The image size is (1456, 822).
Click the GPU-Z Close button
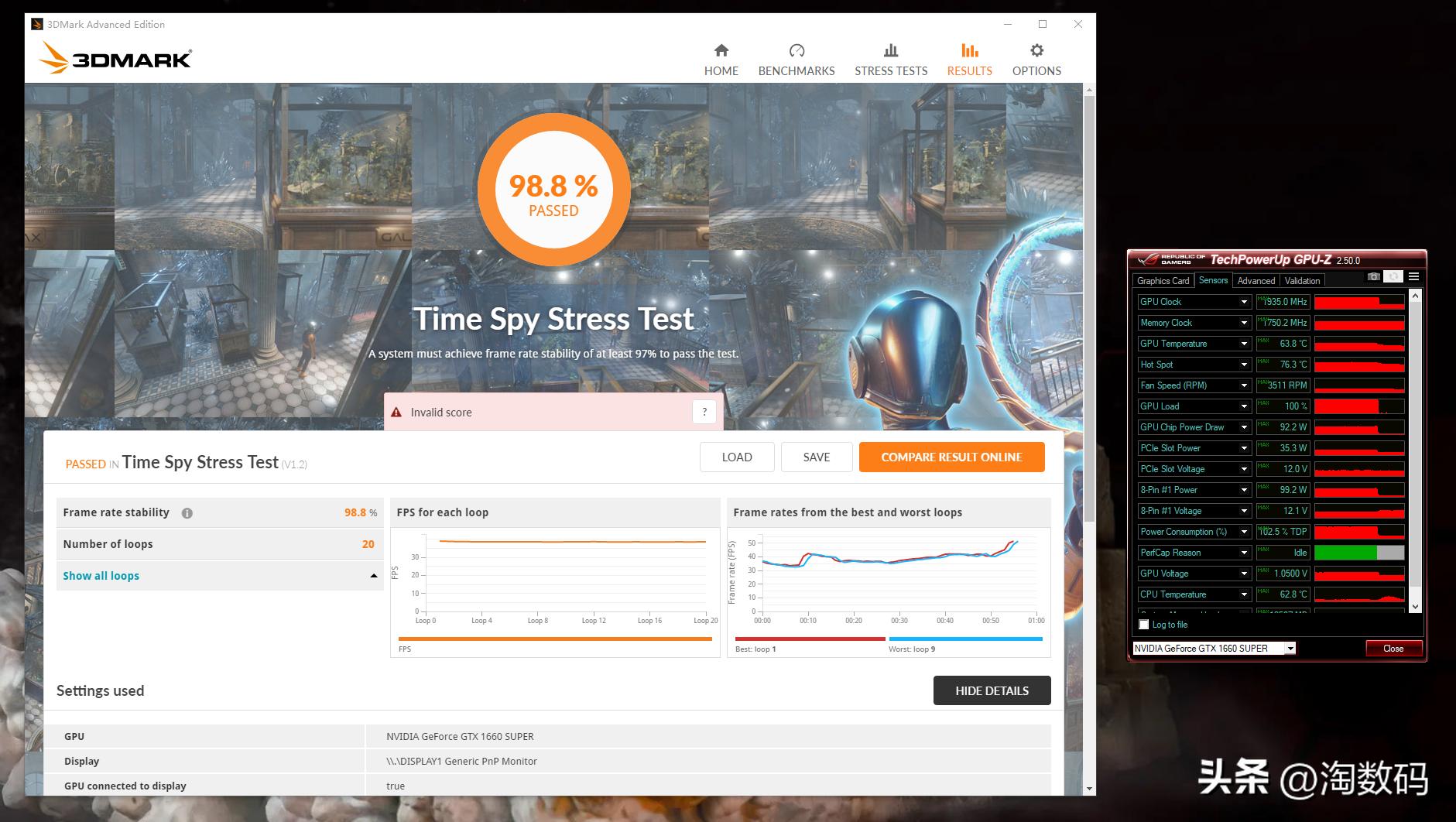1393,649
